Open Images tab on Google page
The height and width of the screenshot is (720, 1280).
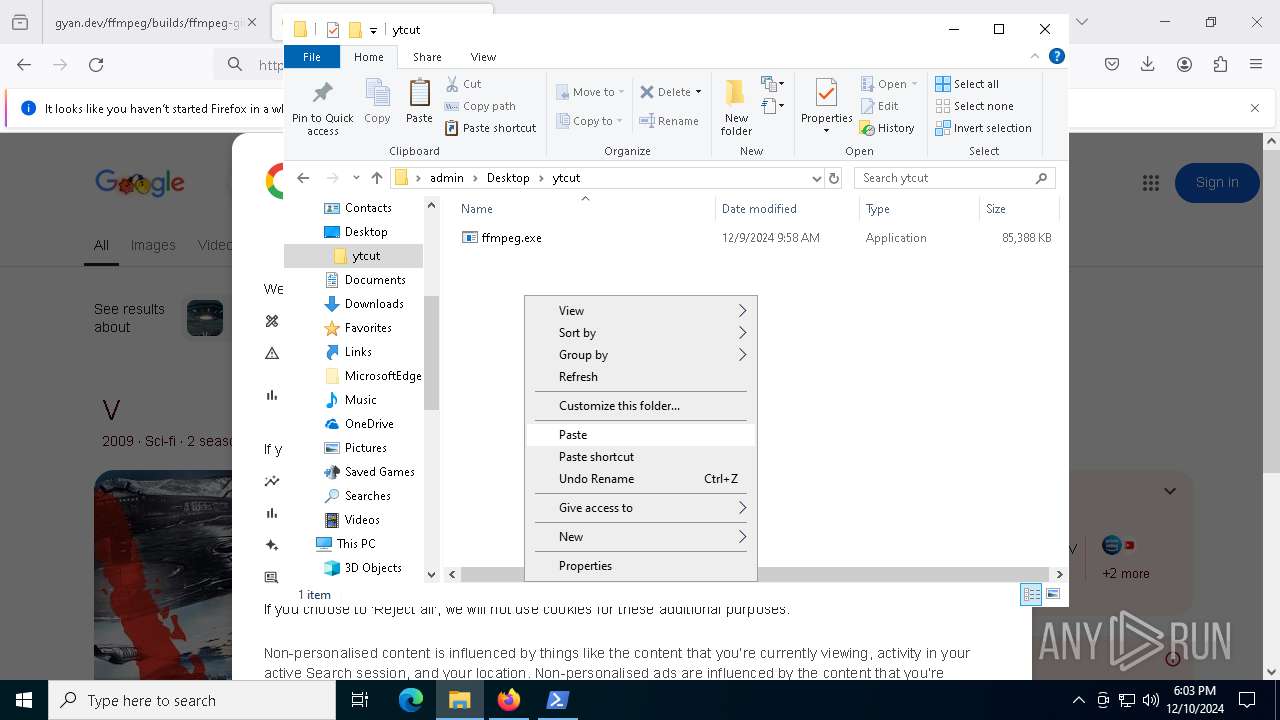click(x=153, y=245)
